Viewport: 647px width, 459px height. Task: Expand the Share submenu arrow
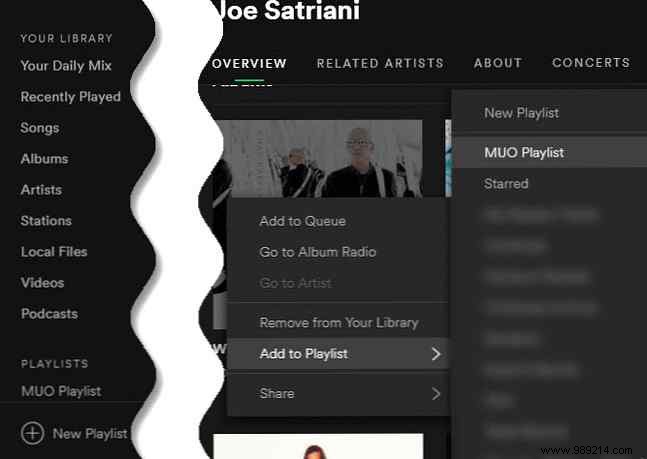pyautogui.click(x=436, y=394)
